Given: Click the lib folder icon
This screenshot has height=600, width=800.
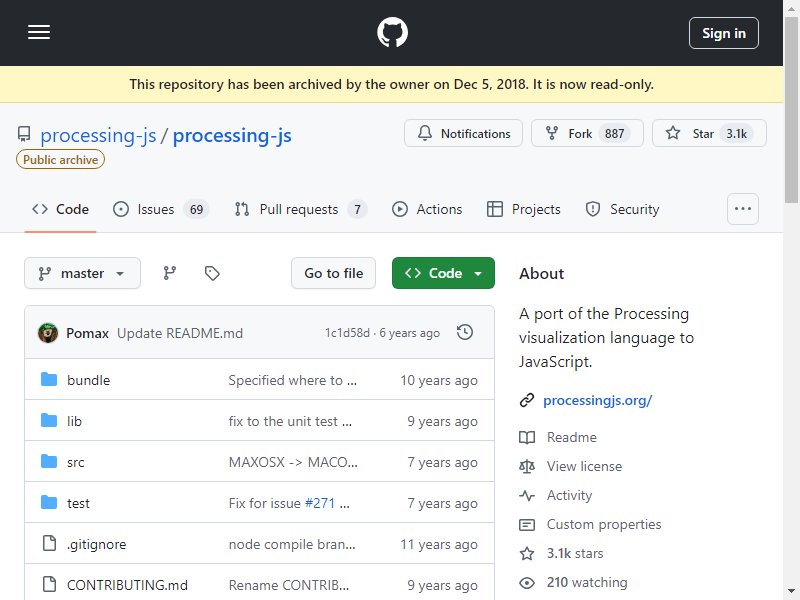Looking at the screenshot, I should point(49,420).
